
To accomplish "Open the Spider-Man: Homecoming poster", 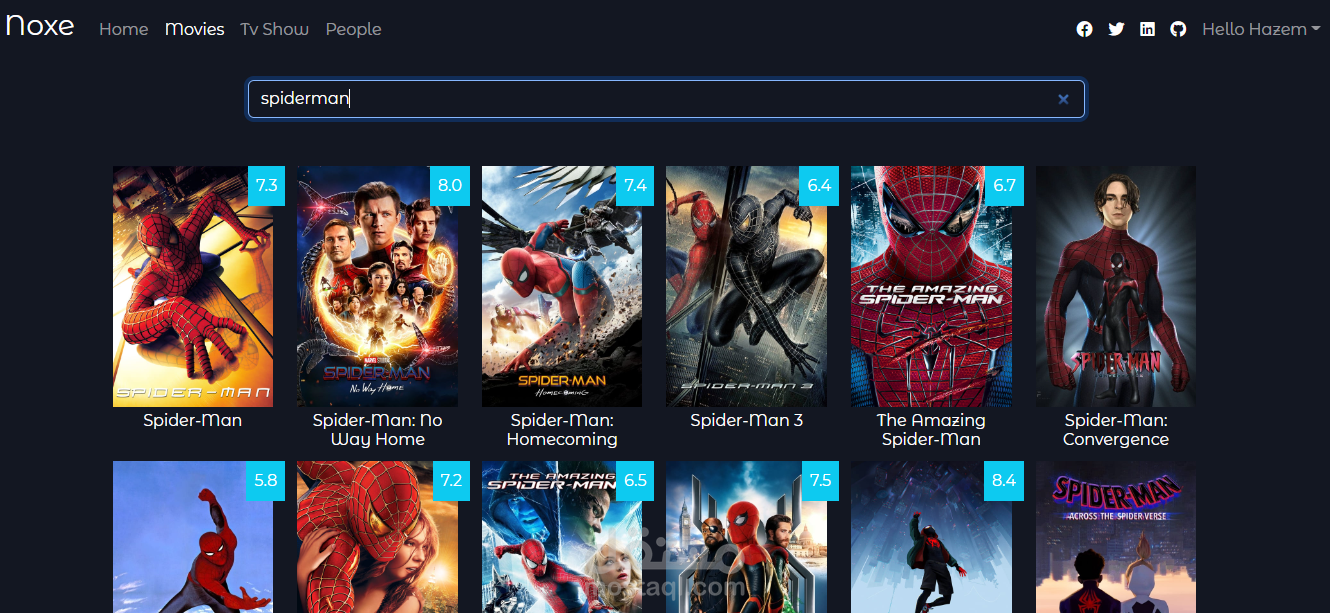I will (562, 286).
